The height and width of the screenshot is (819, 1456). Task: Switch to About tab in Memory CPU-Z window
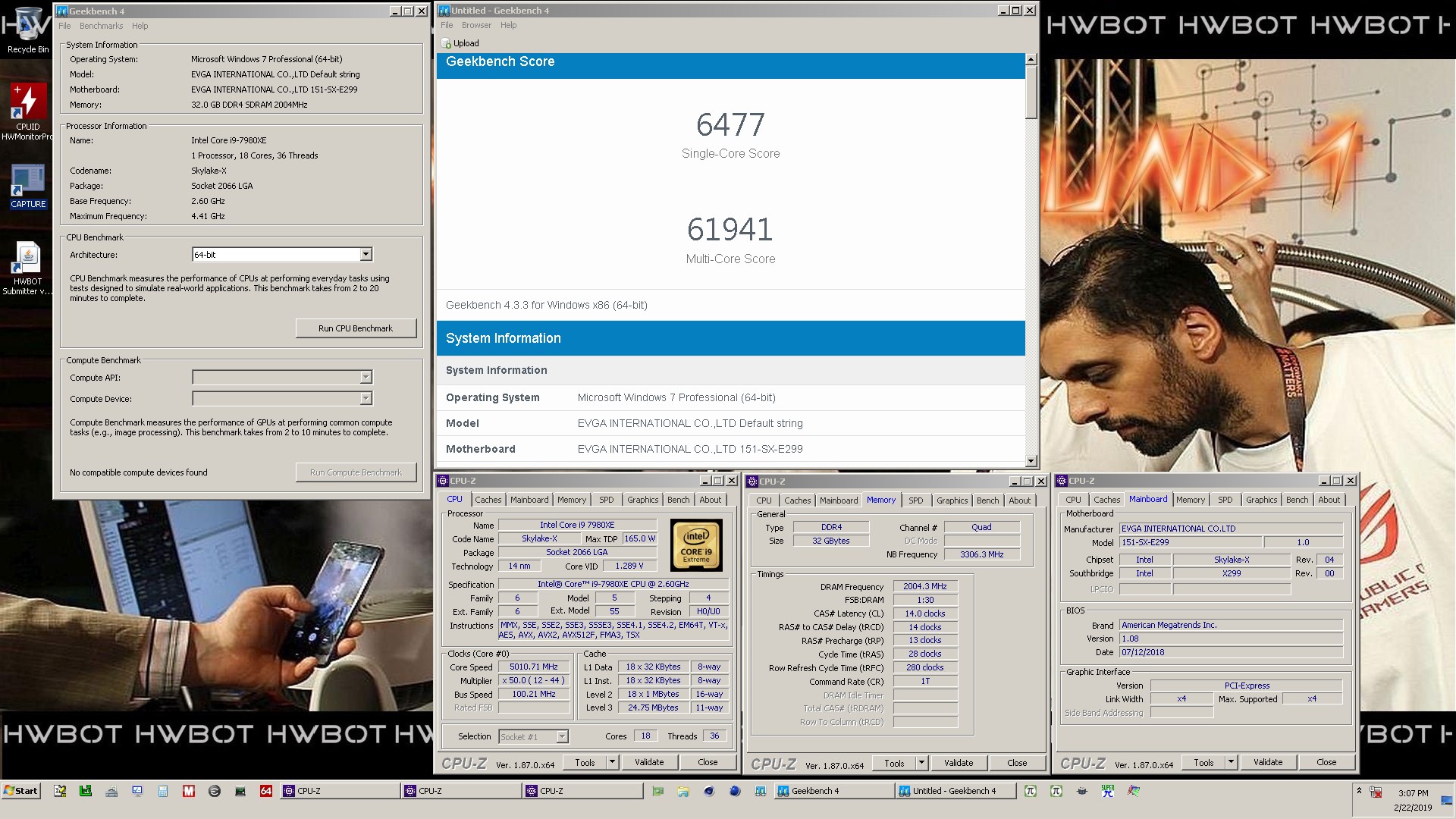click(1019, 501)
